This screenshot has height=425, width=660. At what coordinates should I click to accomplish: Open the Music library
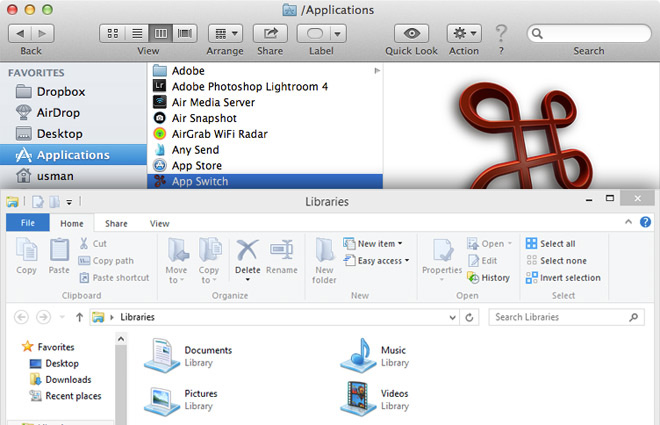tap(375, 356)
